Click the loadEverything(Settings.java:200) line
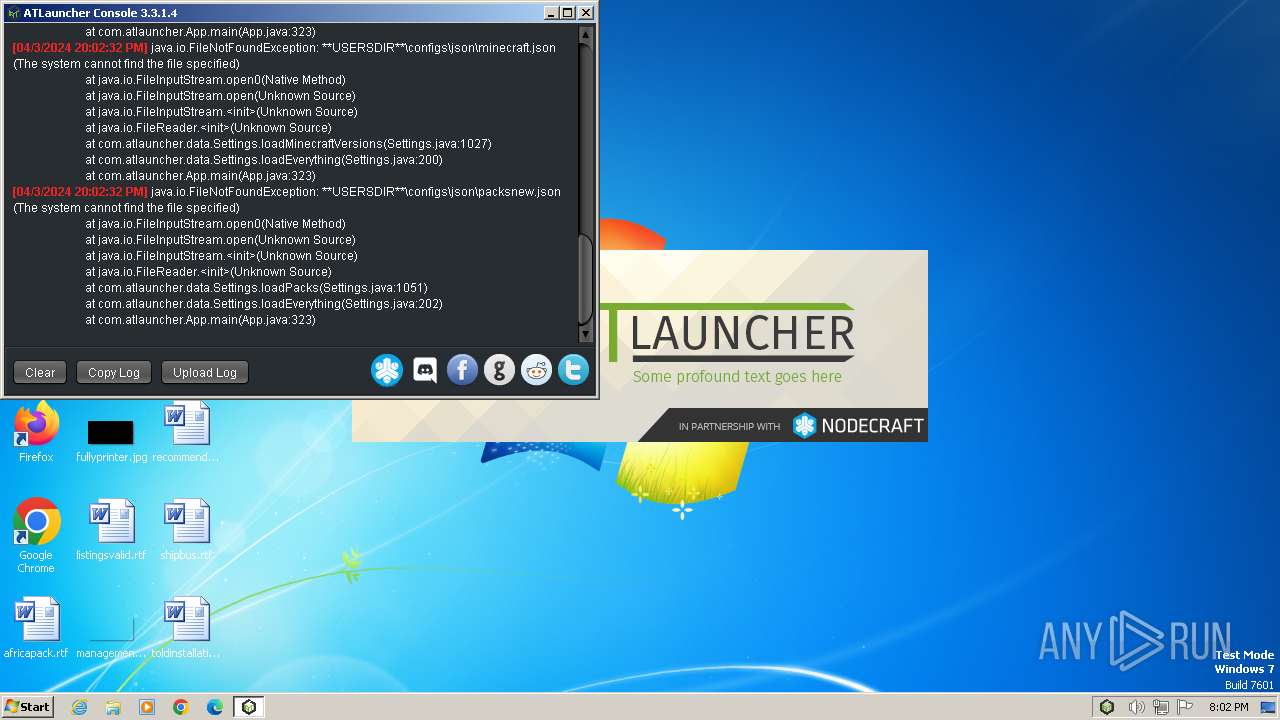Image resolution: width=1280 pixels, height=720 pixels. point(264,160)
